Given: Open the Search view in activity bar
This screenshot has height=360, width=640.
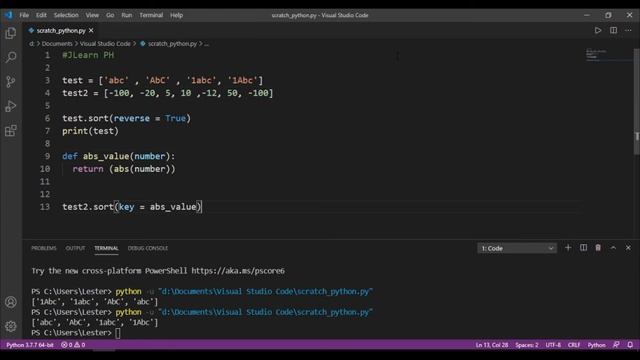Looking at the screenshot, I should [x=11, y=57].
